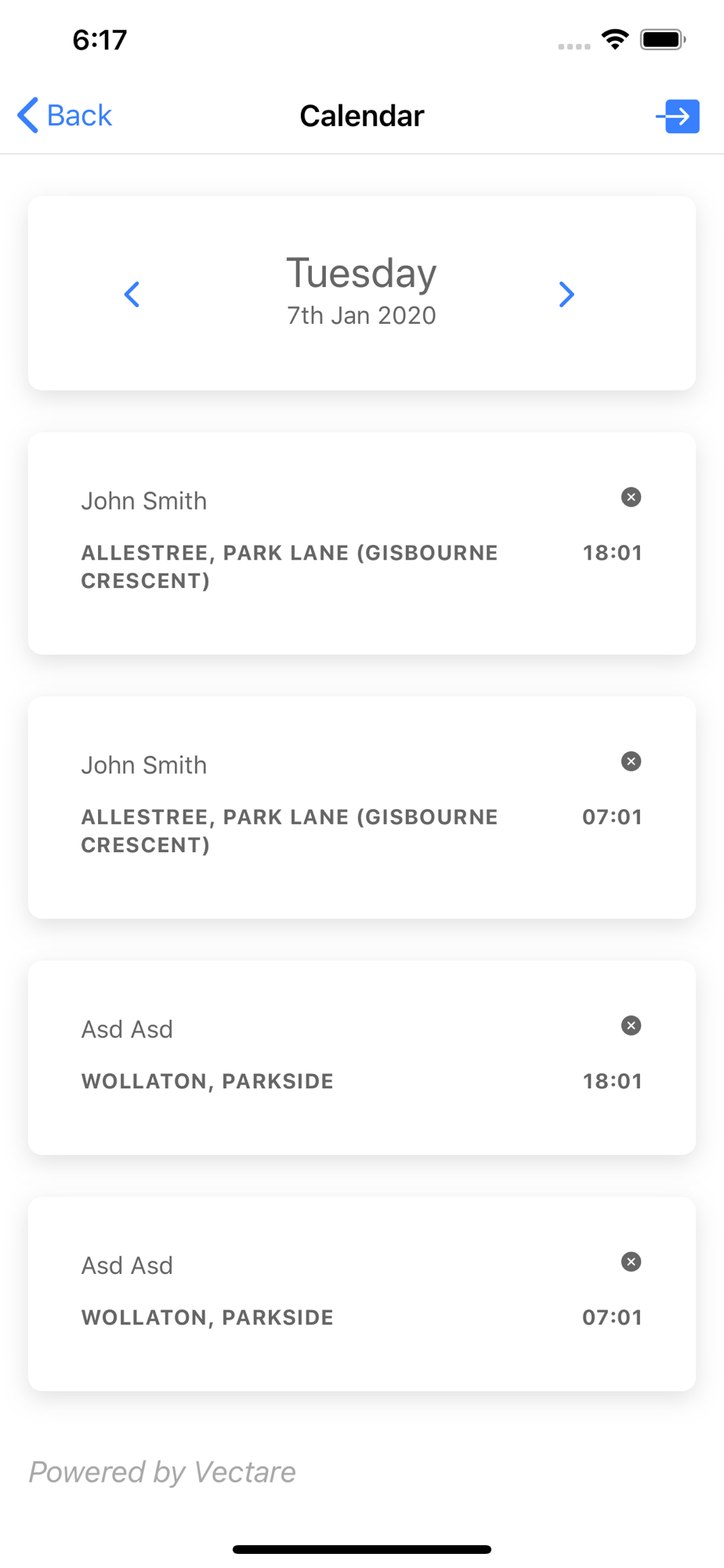Viewport: 724px width, 1568px height.
Task: Tap the Wi-Fi status icon
Action: 615,39
